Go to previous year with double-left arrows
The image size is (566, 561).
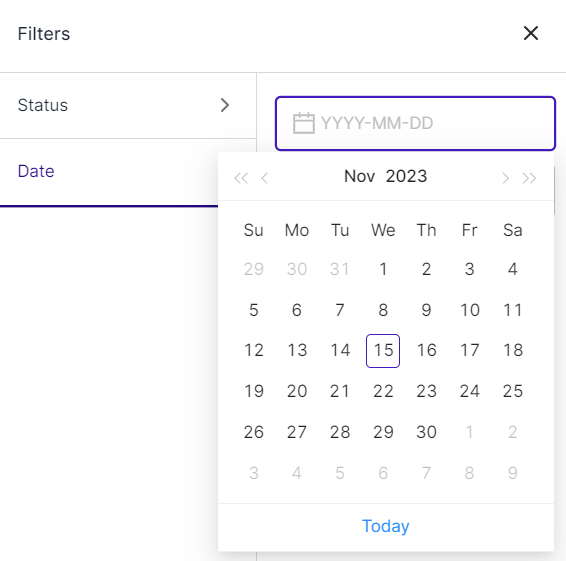click(x=241, y=178)
